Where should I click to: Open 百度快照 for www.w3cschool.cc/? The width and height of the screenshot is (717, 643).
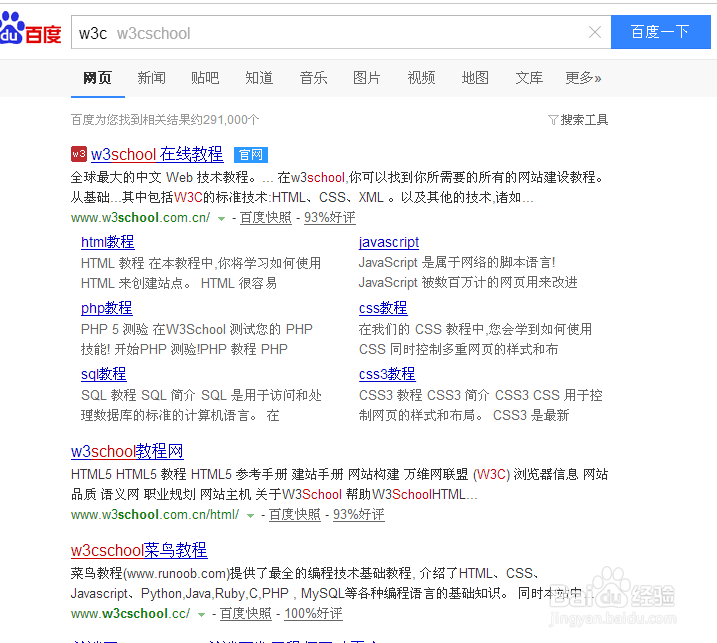[x=246, y=614]
